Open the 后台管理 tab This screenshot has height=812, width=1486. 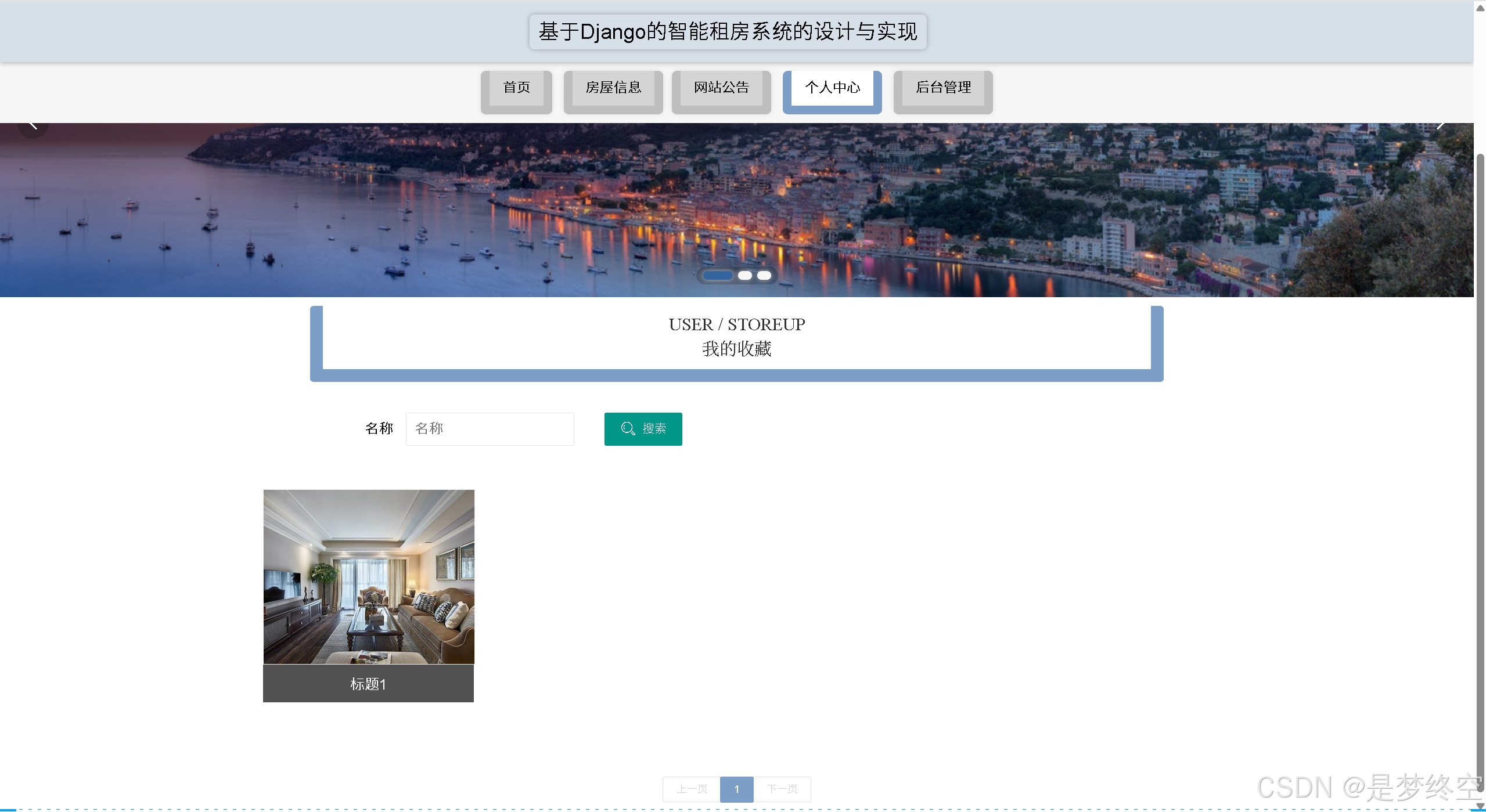[943, 88]
